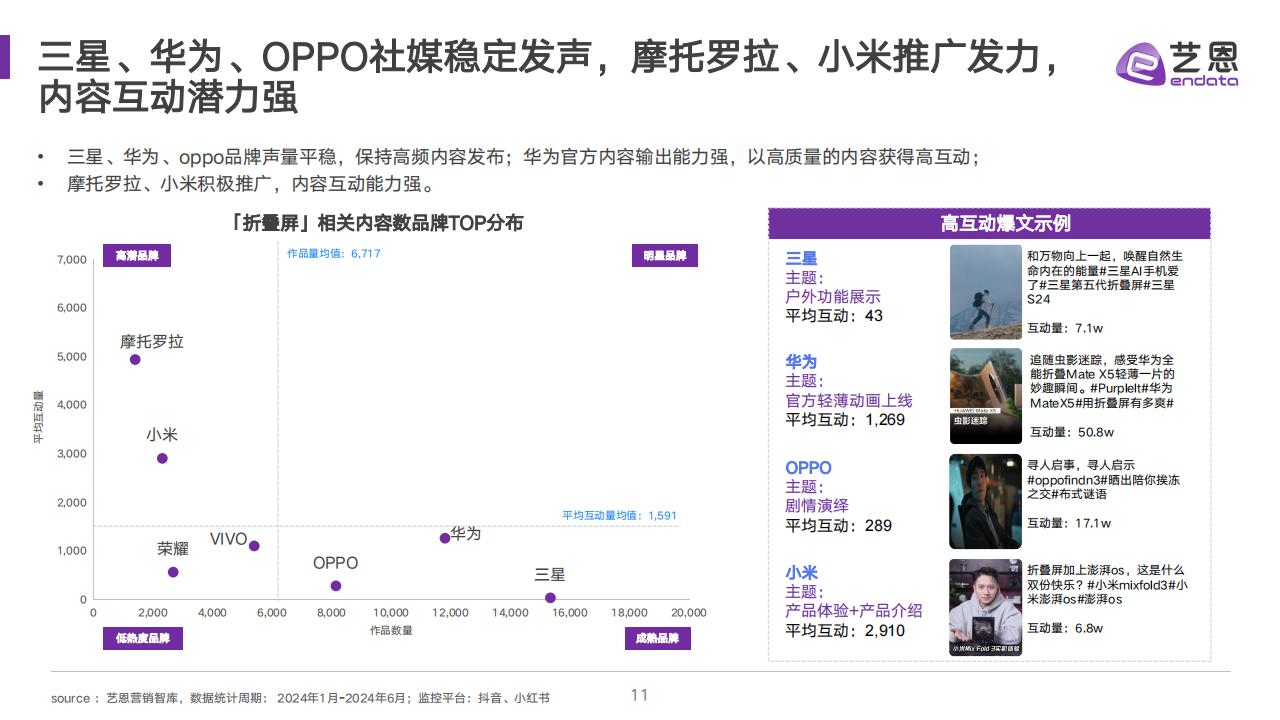The image size is (1280, 720).
Task: Click the x-axis value 20,000
Action: point(688,613)
